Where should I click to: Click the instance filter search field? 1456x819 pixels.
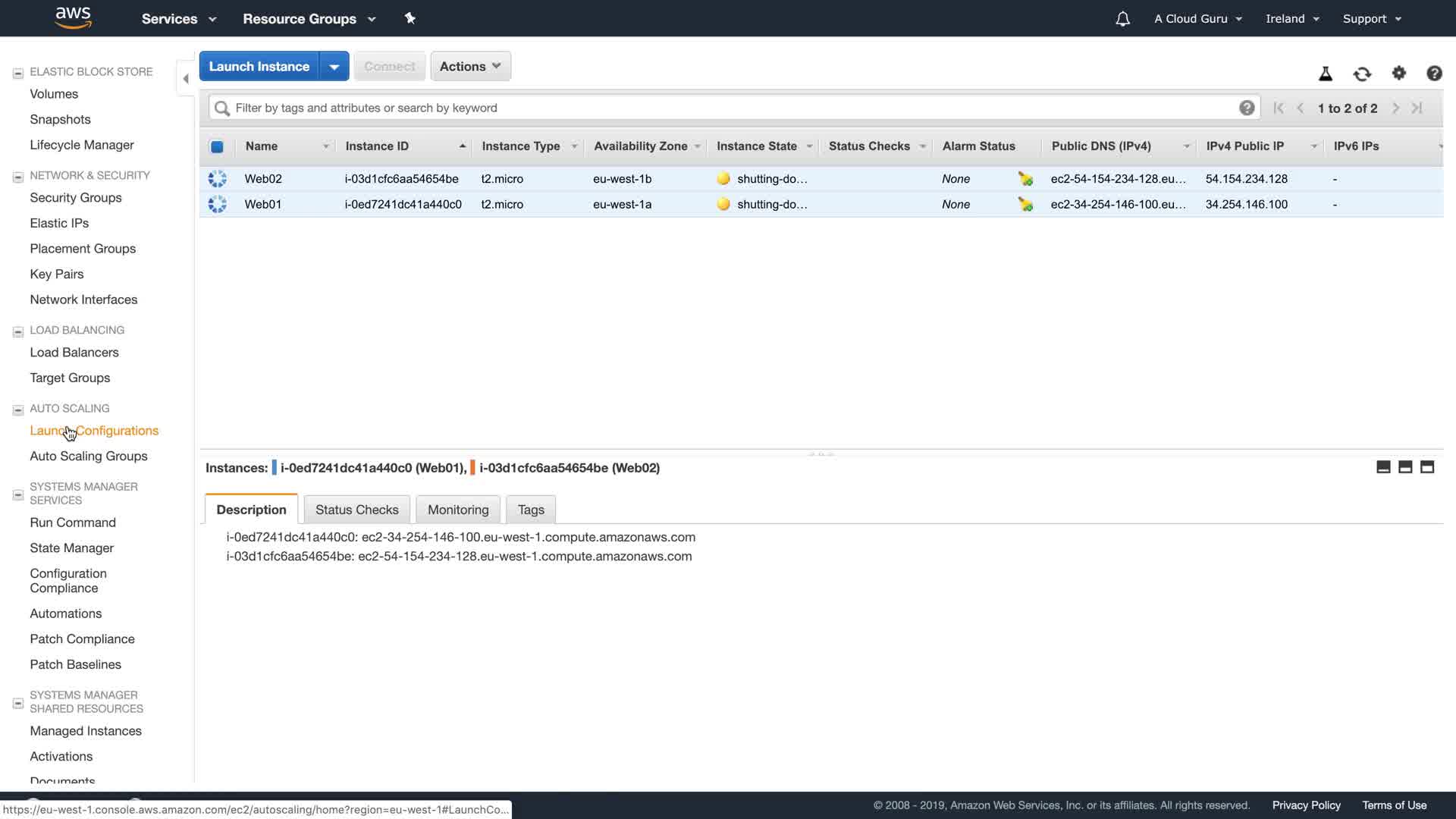[728, 108]
